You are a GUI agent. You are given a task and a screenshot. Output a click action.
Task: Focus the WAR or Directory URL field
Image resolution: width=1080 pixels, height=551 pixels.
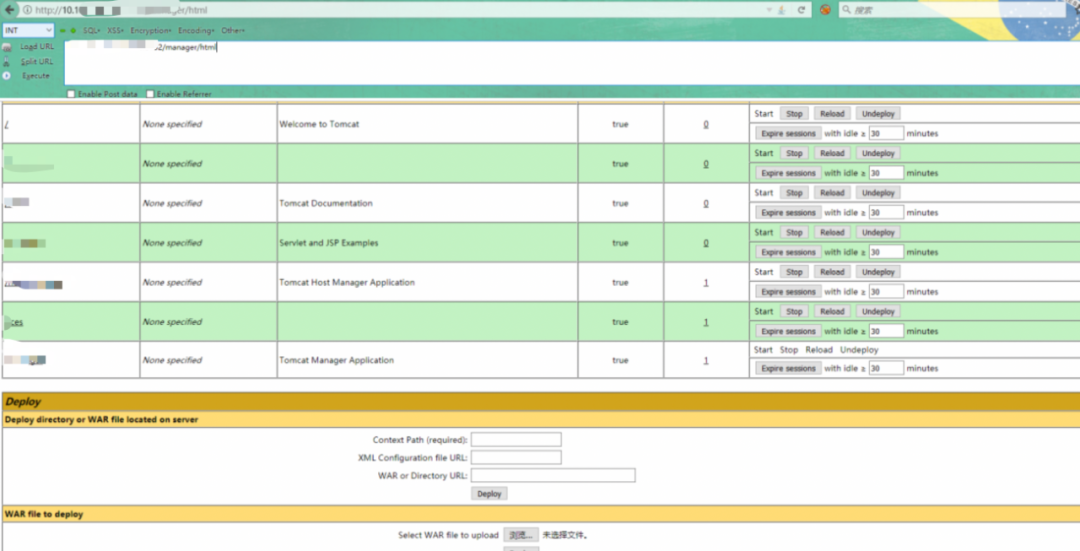[x=553, y=475]
